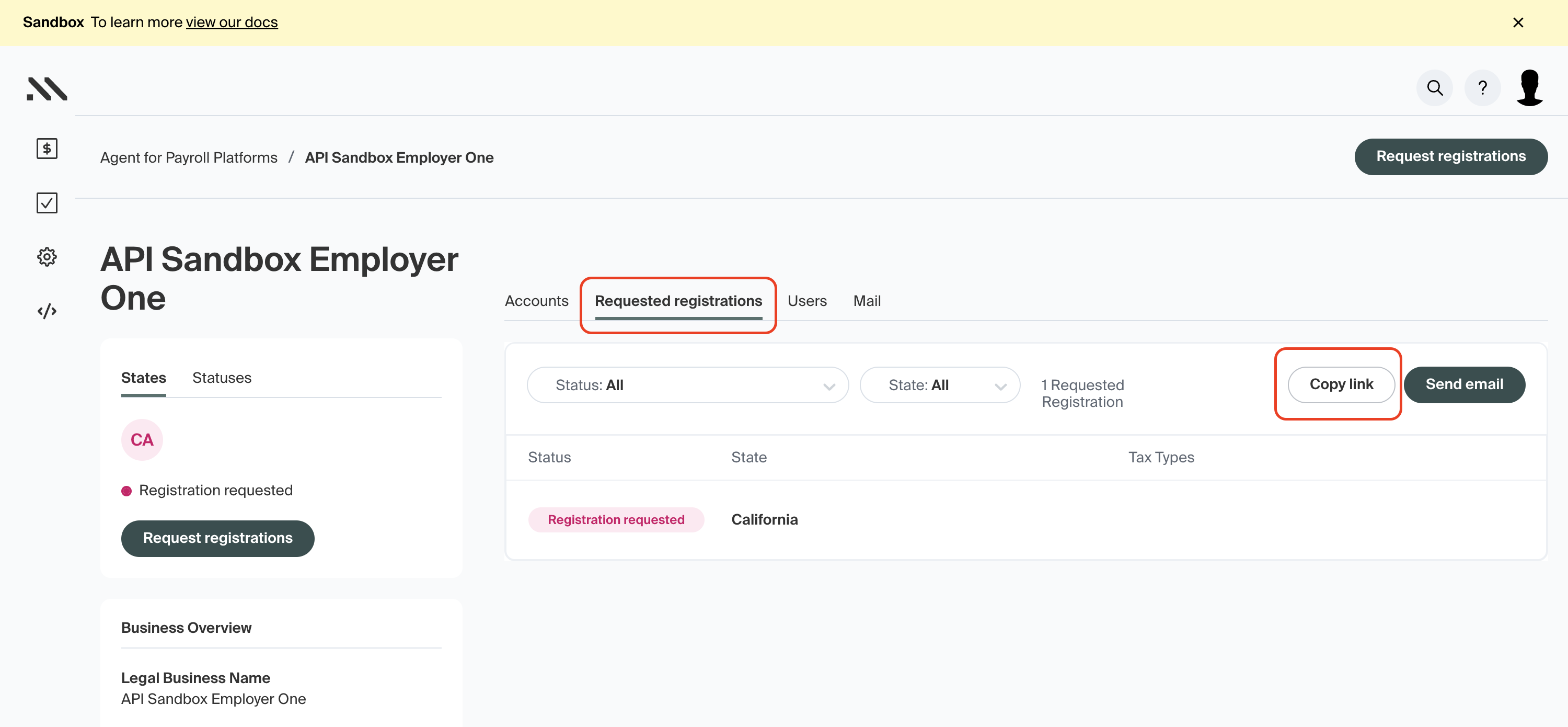This screenshot has width=1568, height=727.
Task: Dismiss the Sandbox banner
Action: [x=1518, y=22]
